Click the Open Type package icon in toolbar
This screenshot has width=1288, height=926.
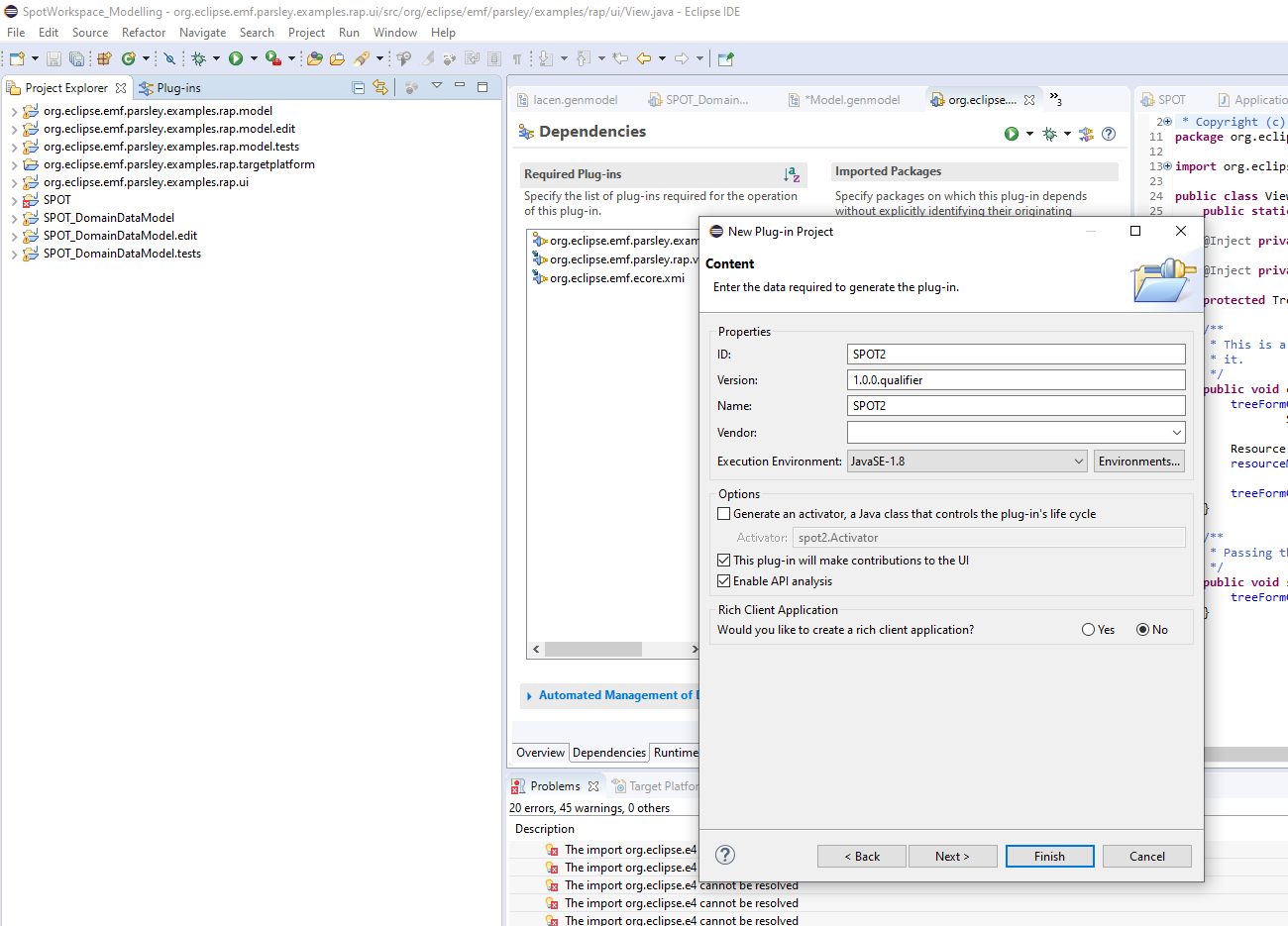click(x=314, y=58)
